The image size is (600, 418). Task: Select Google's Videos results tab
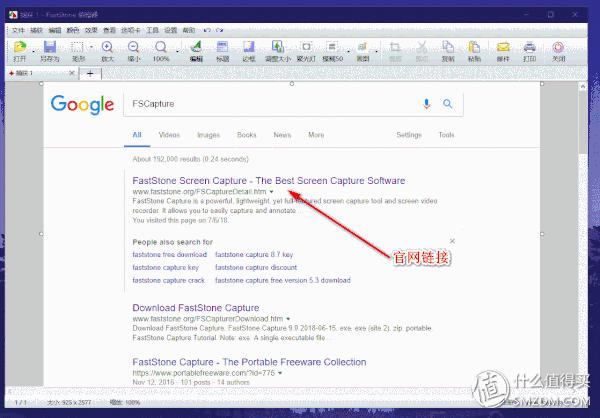[x=169, y=135]
